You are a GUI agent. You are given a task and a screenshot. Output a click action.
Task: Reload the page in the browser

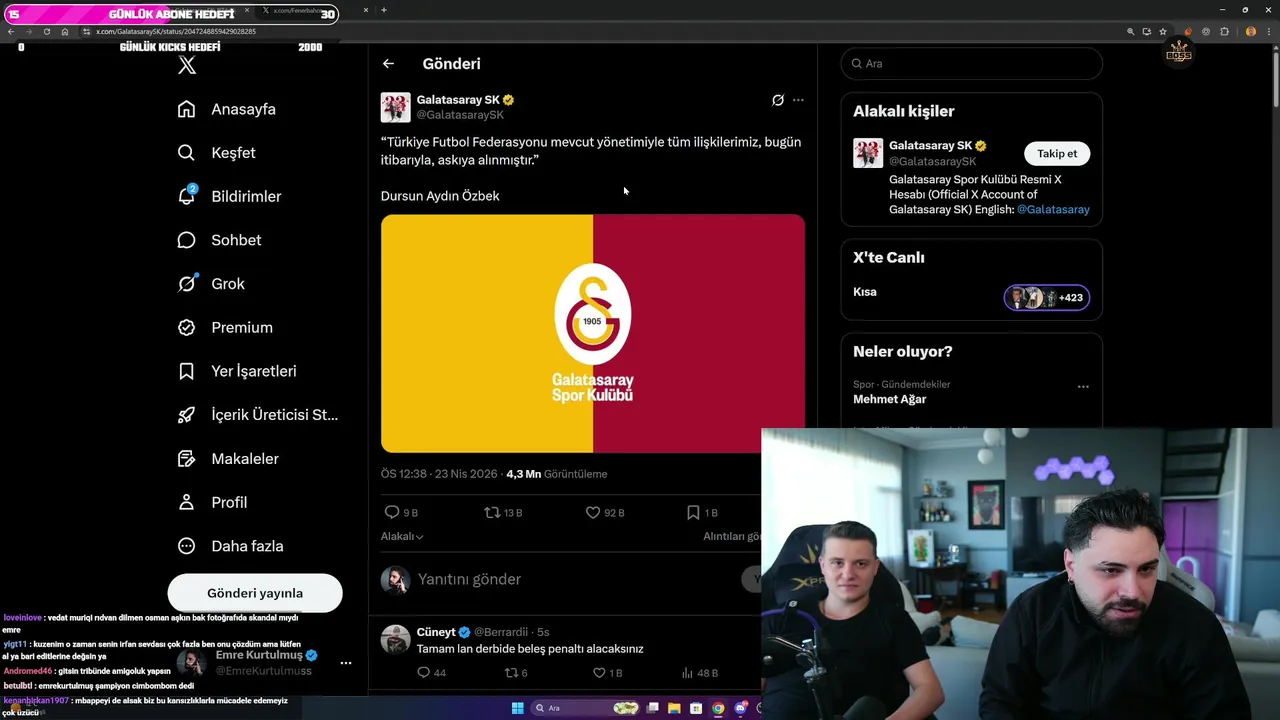46,32
